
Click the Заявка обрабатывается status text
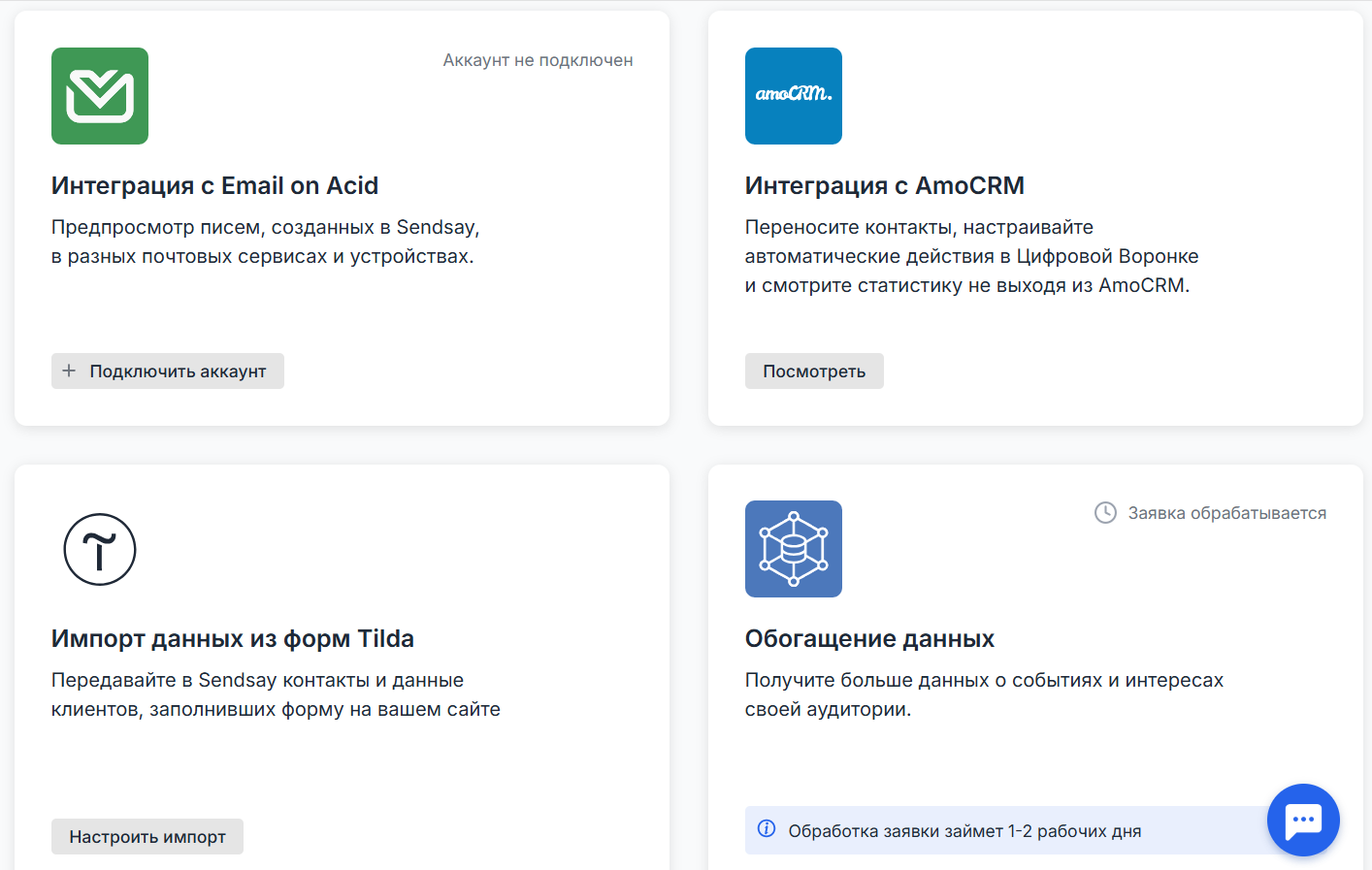(x=1226, y=512)
